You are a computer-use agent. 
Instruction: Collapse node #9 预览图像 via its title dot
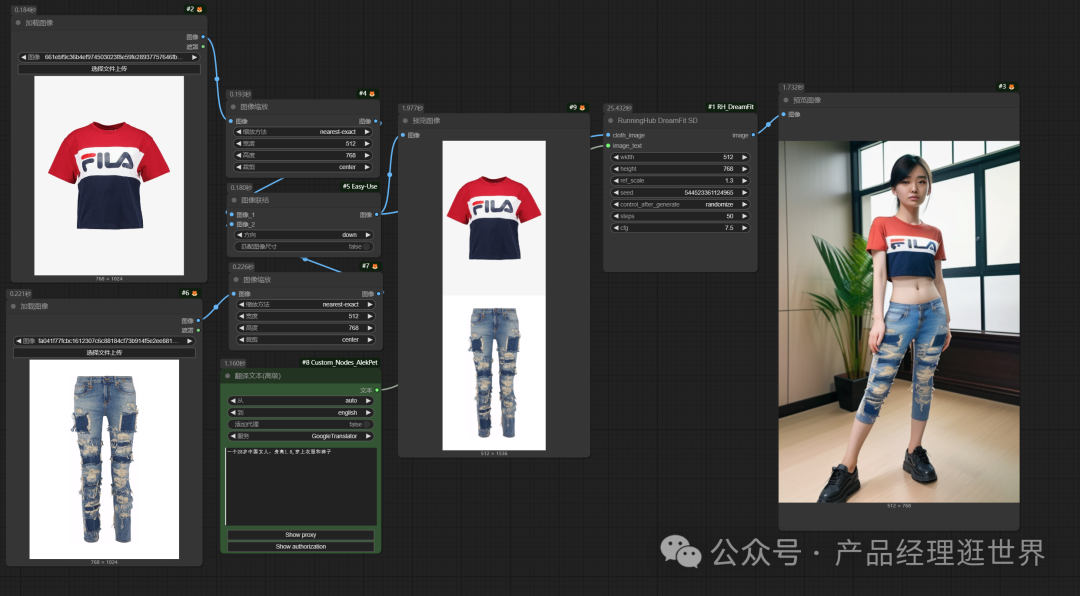[x=405, y=121]
